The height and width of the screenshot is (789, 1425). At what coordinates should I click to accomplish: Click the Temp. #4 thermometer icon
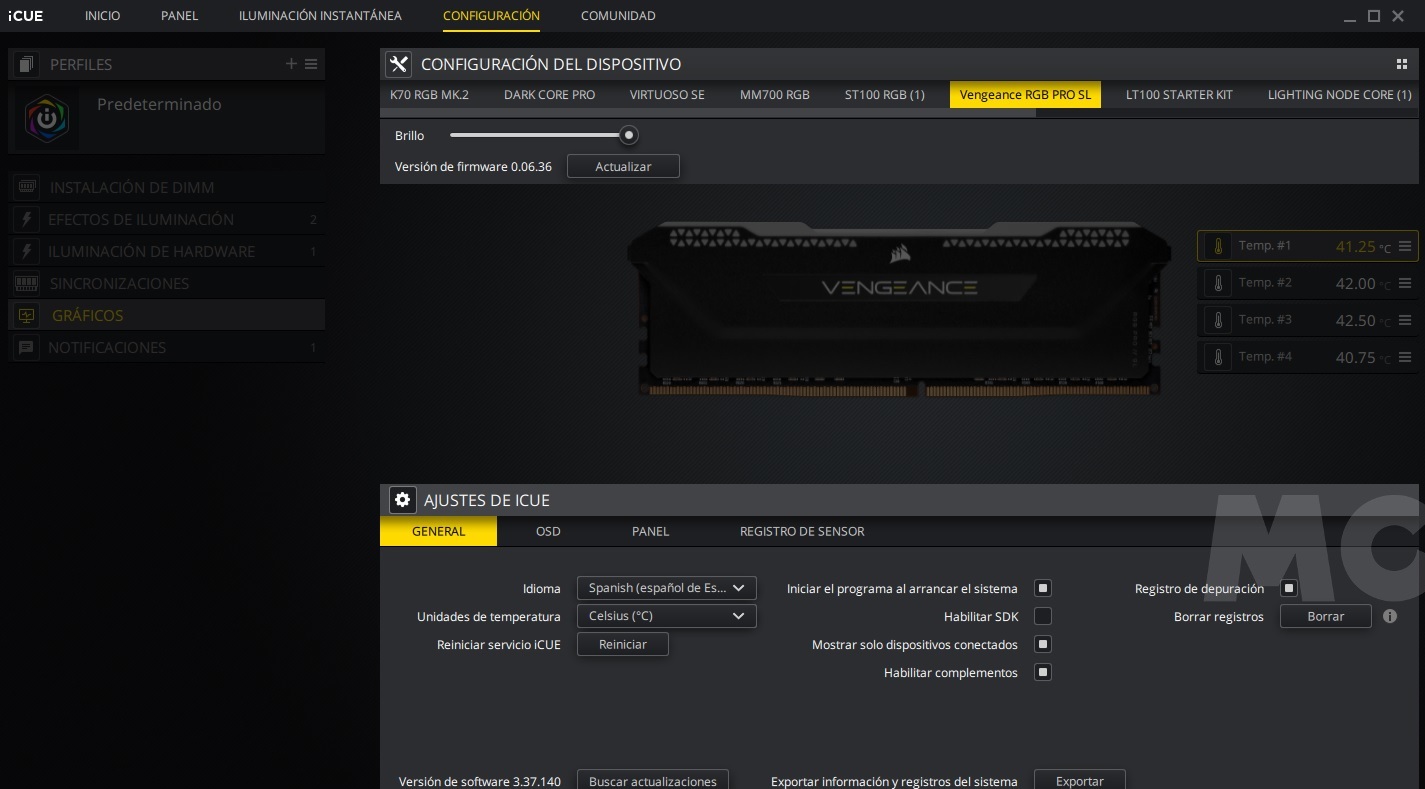coord(1217,357)
